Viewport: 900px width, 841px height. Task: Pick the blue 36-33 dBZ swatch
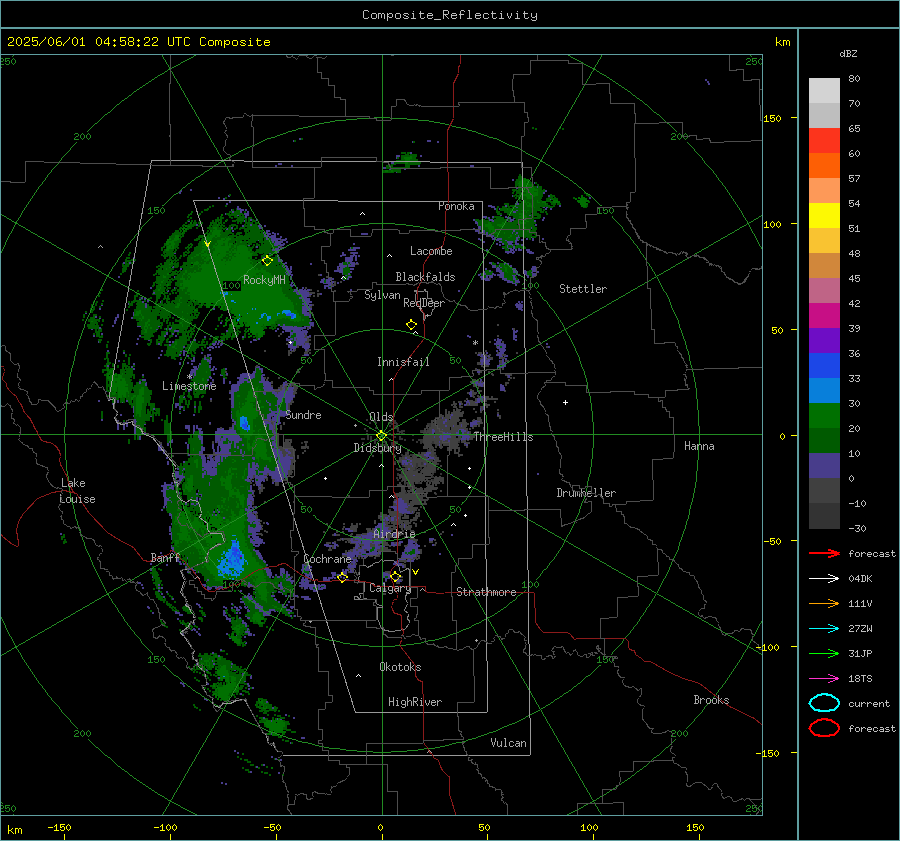[824, 366]
